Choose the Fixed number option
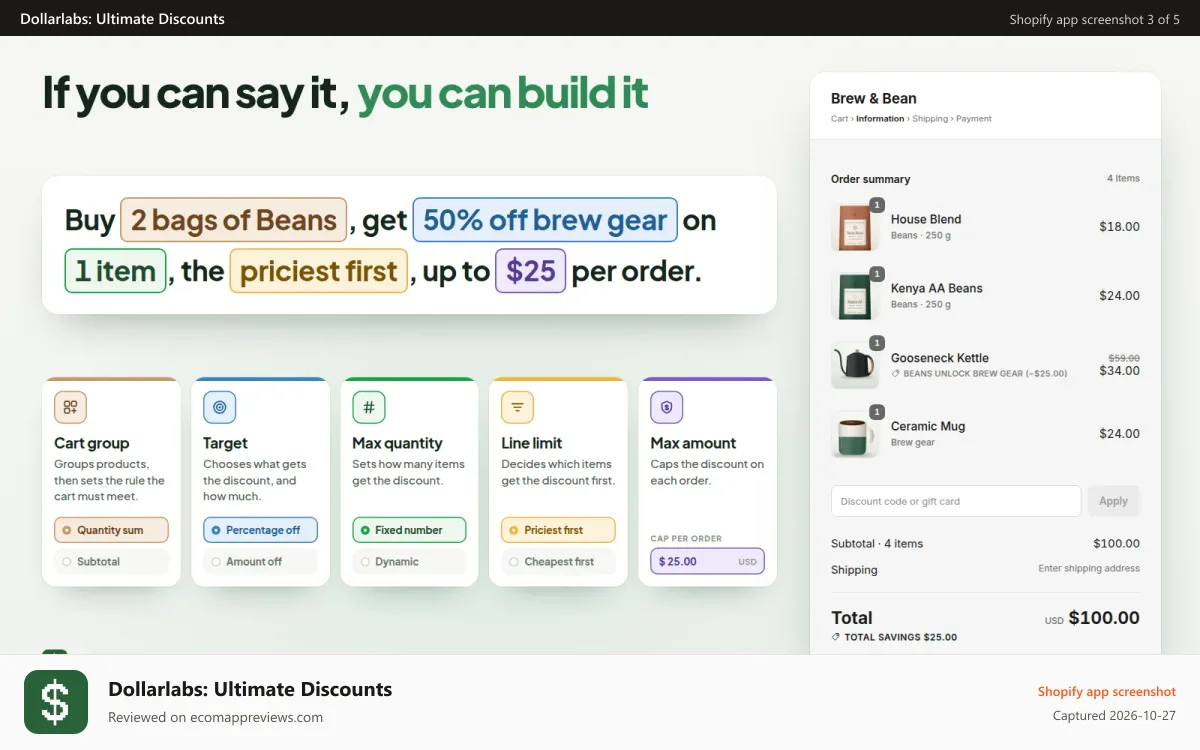 point(409,530)
